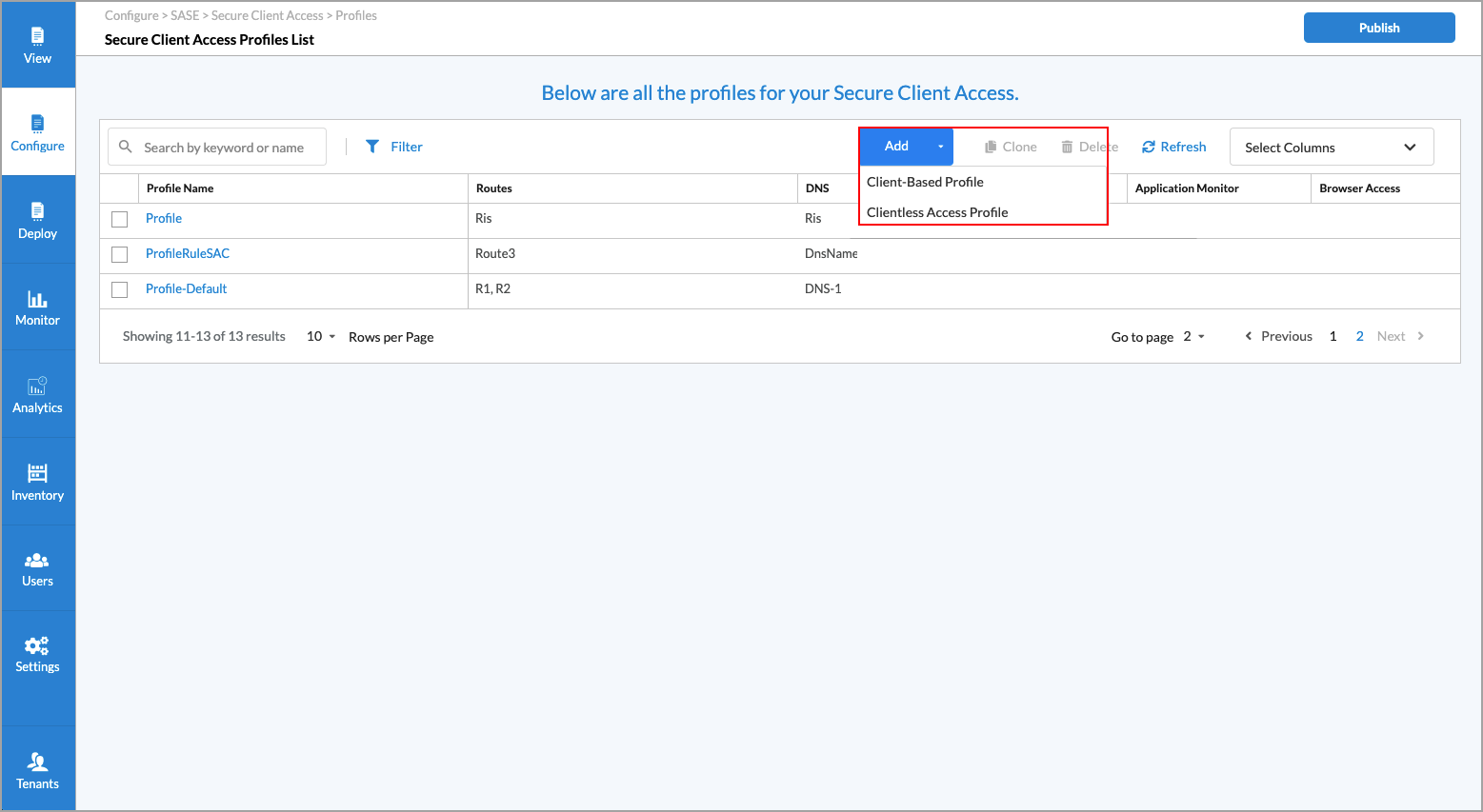Navigate to Users via the sidebar icon

point(37,567)
